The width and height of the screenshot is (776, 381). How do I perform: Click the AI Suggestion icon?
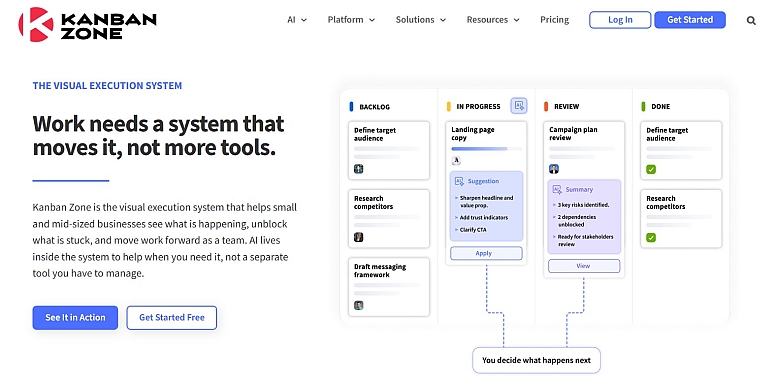(x=459, y=182)
